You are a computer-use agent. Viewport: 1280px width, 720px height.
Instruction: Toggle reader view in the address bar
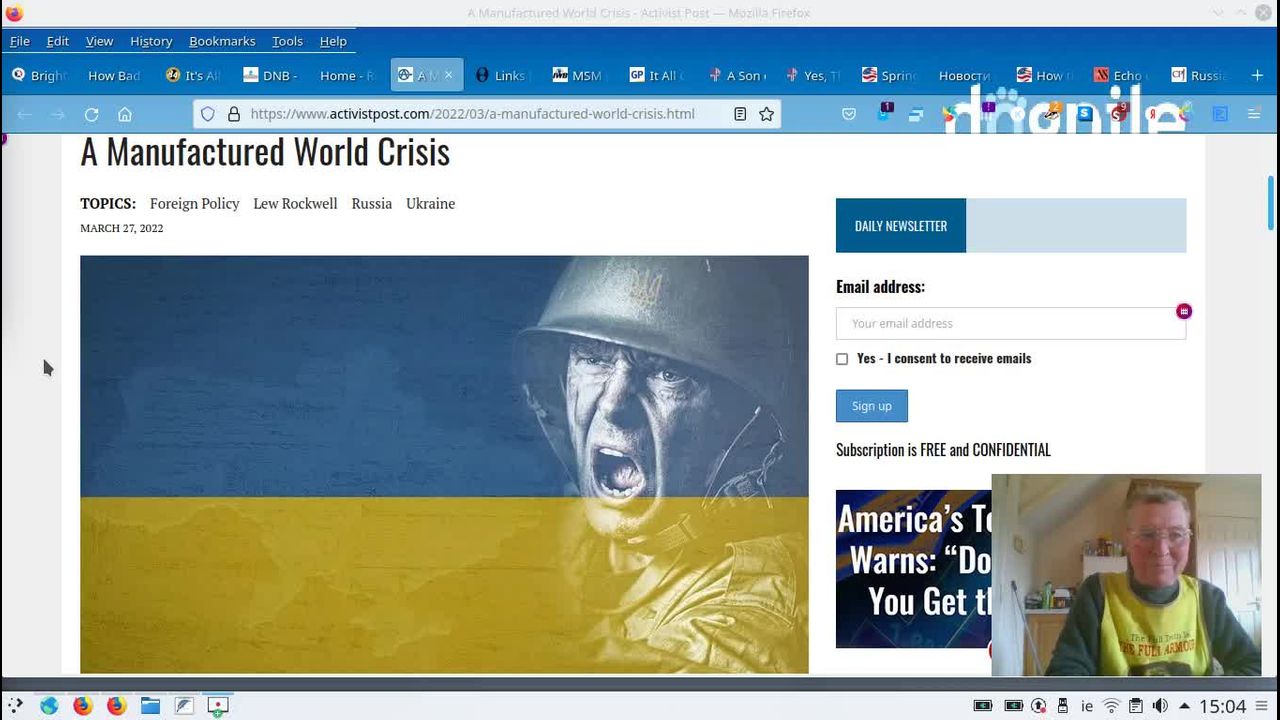tap(740, 114)
